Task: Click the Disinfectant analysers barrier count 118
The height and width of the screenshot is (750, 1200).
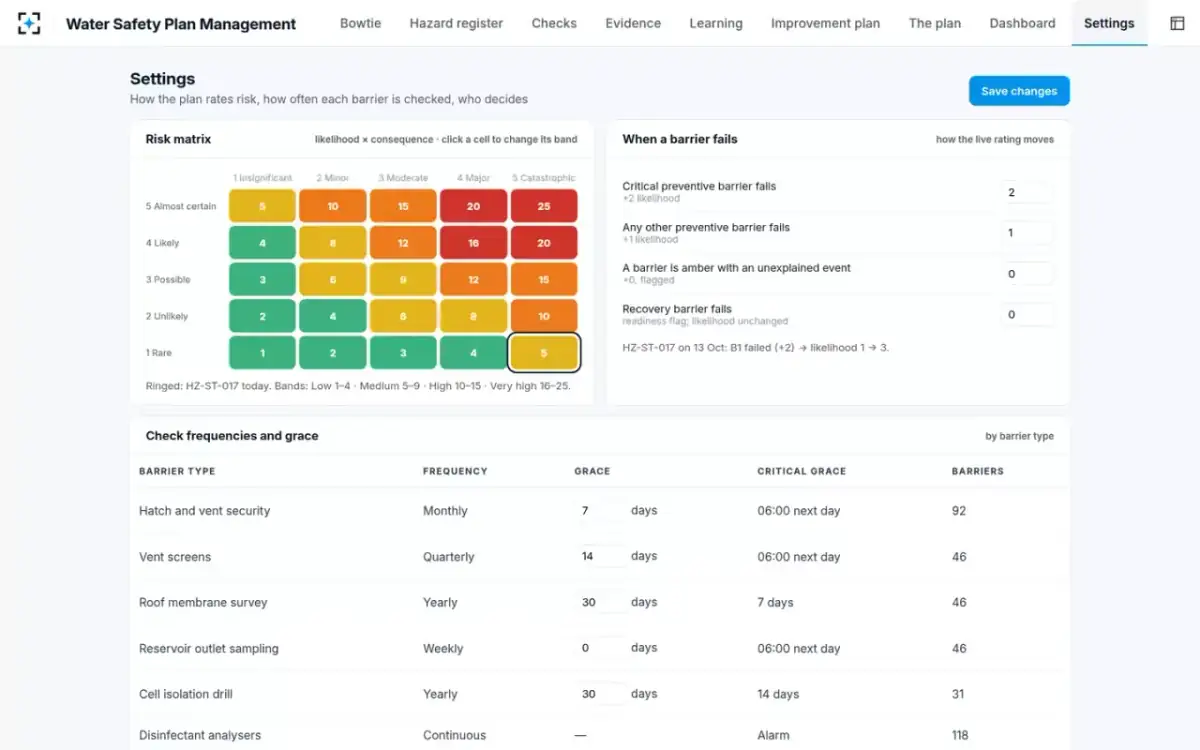Action: 960,735
